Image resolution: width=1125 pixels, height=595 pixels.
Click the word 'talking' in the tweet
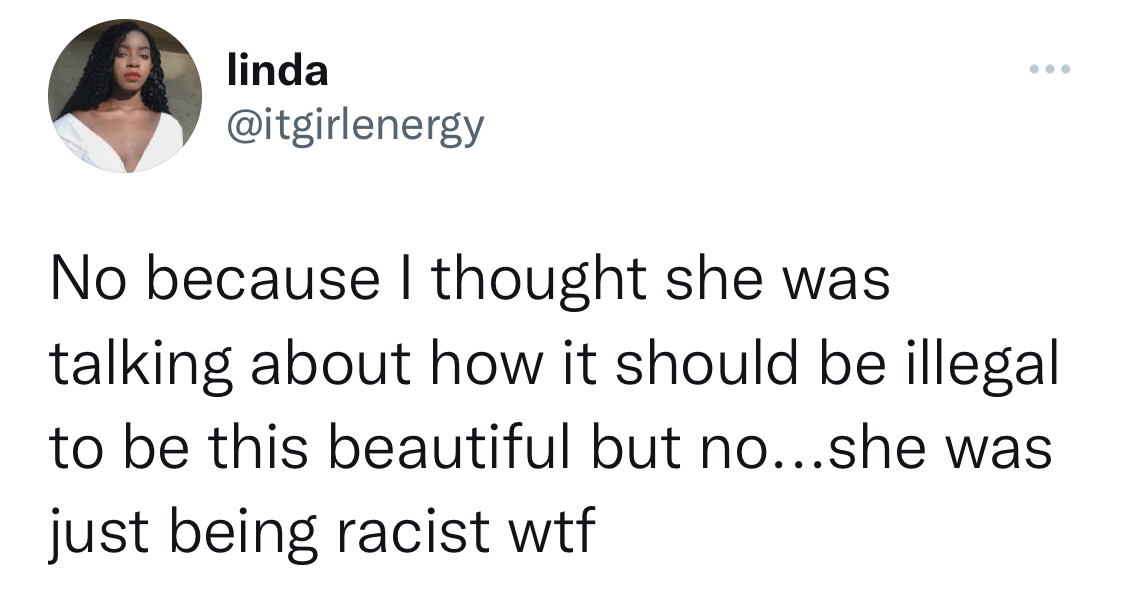coord(141,365)
